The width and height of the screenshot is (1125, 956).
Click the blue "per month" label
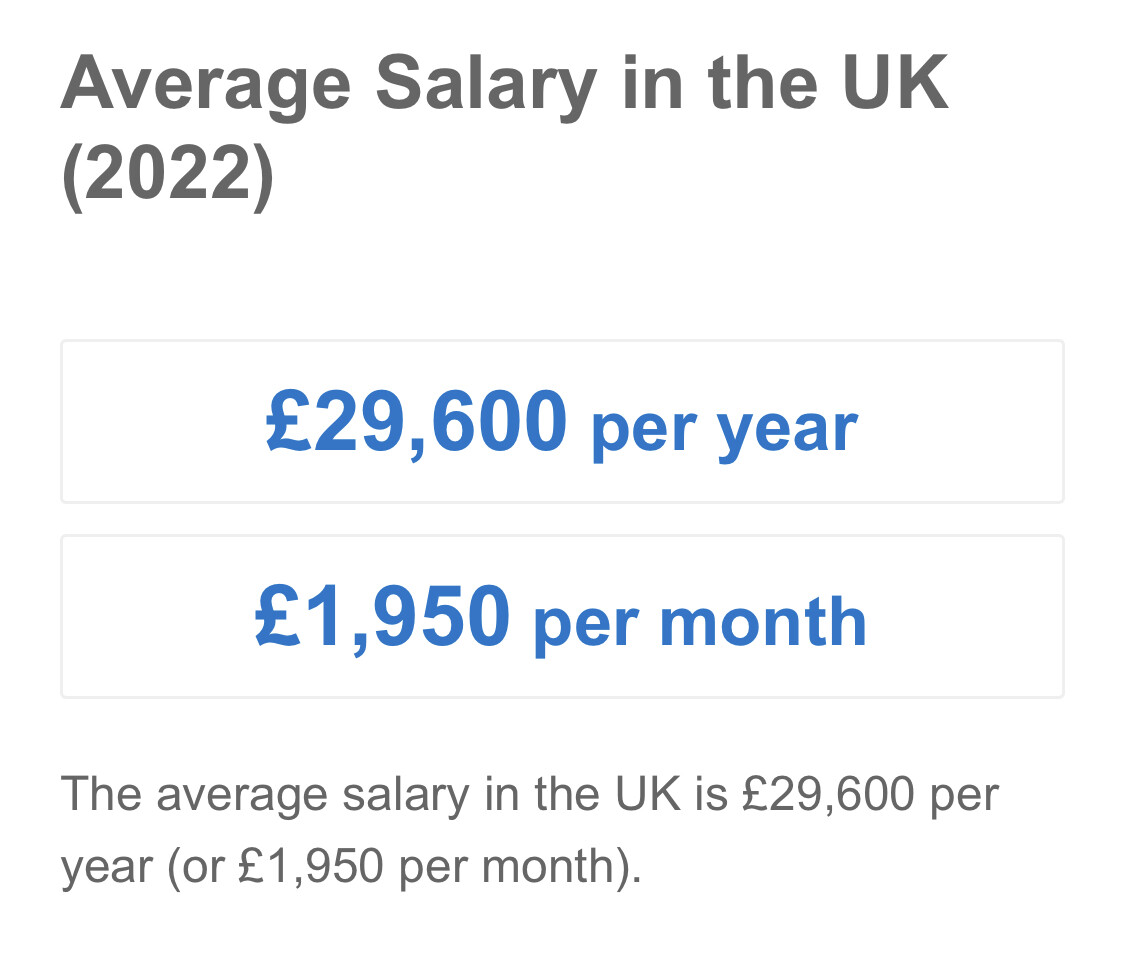point(700,623)
